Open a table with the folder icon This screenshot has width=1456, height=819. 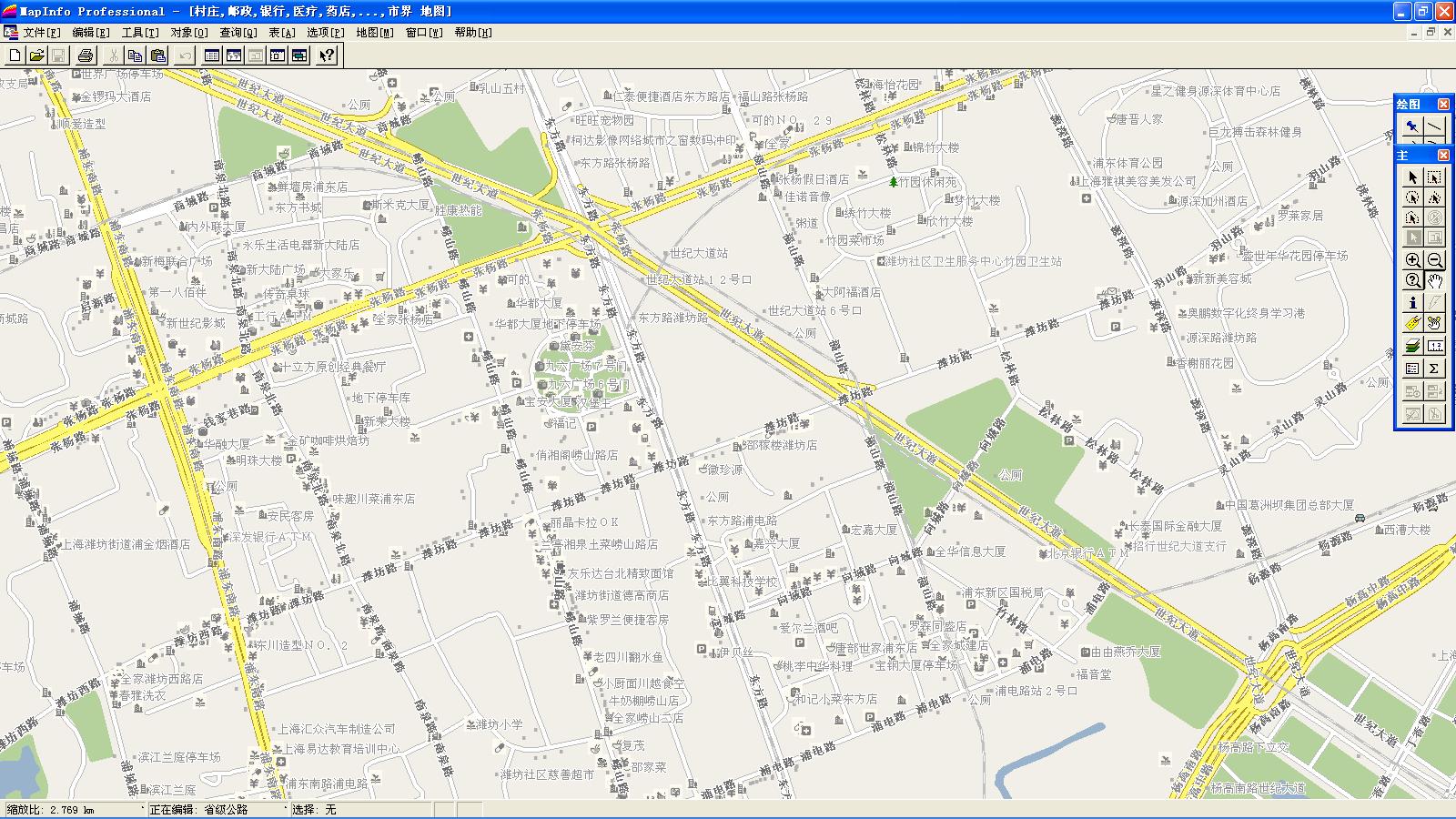tap(36, 56)
